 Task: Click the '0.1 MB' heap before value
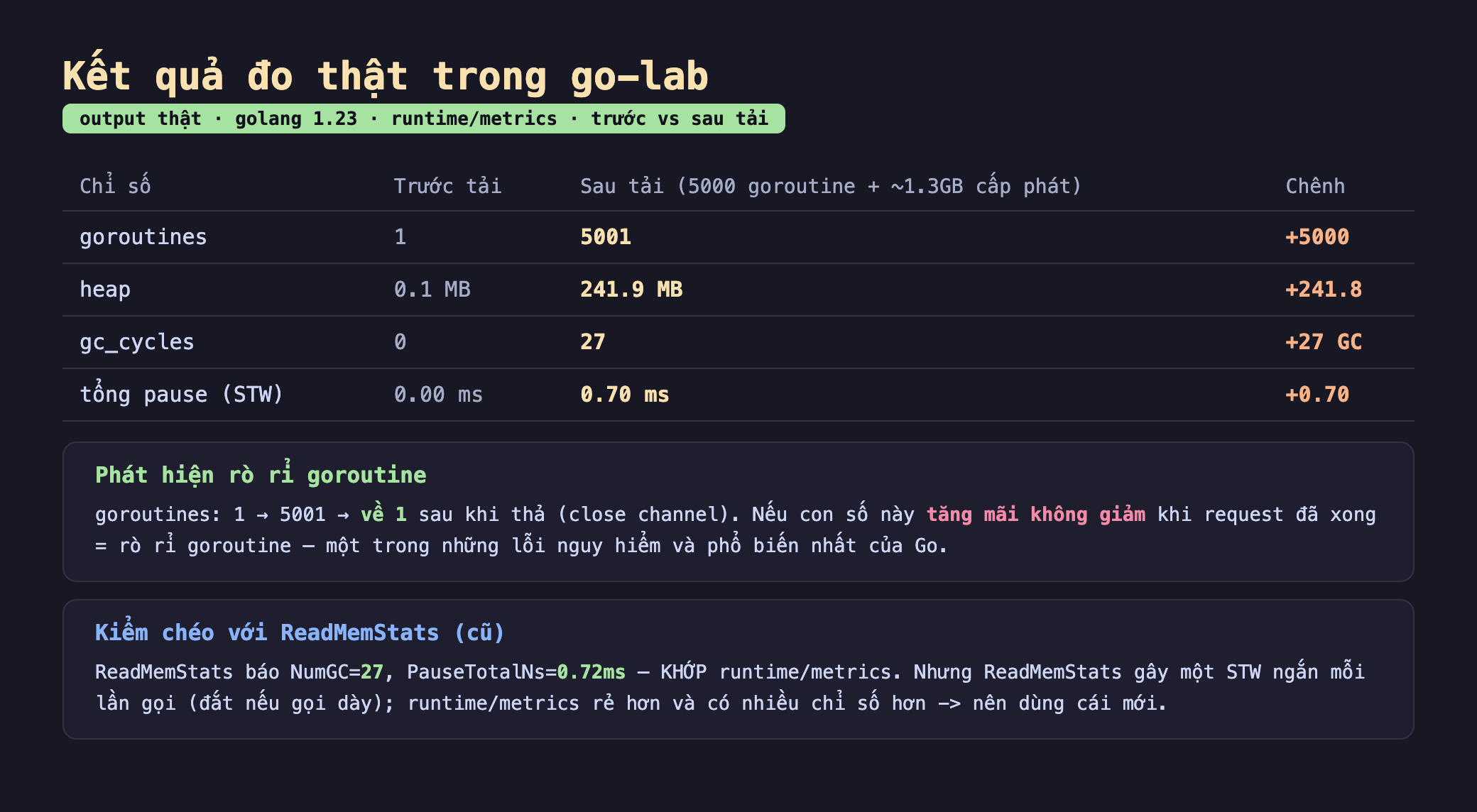point(432,290)
